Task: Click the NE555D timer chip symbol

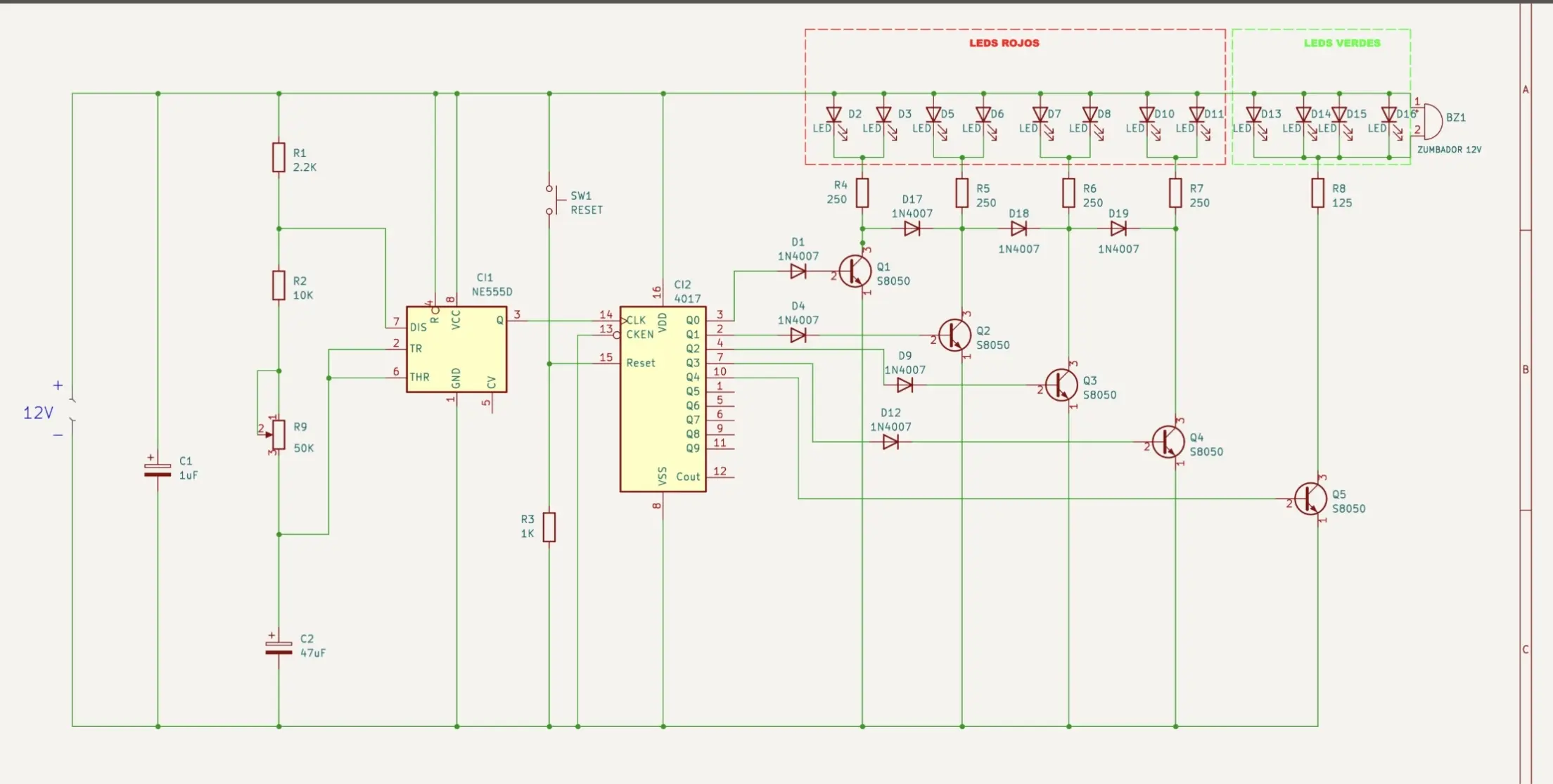Action: pos(456,349)
